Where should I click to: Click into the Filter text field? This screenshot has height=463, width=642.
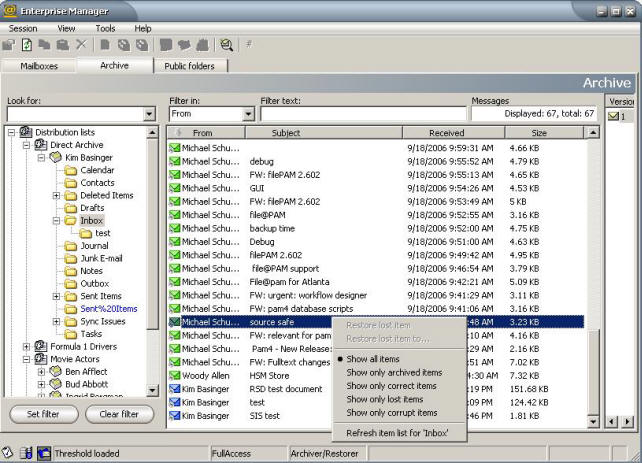pos(363,114)
